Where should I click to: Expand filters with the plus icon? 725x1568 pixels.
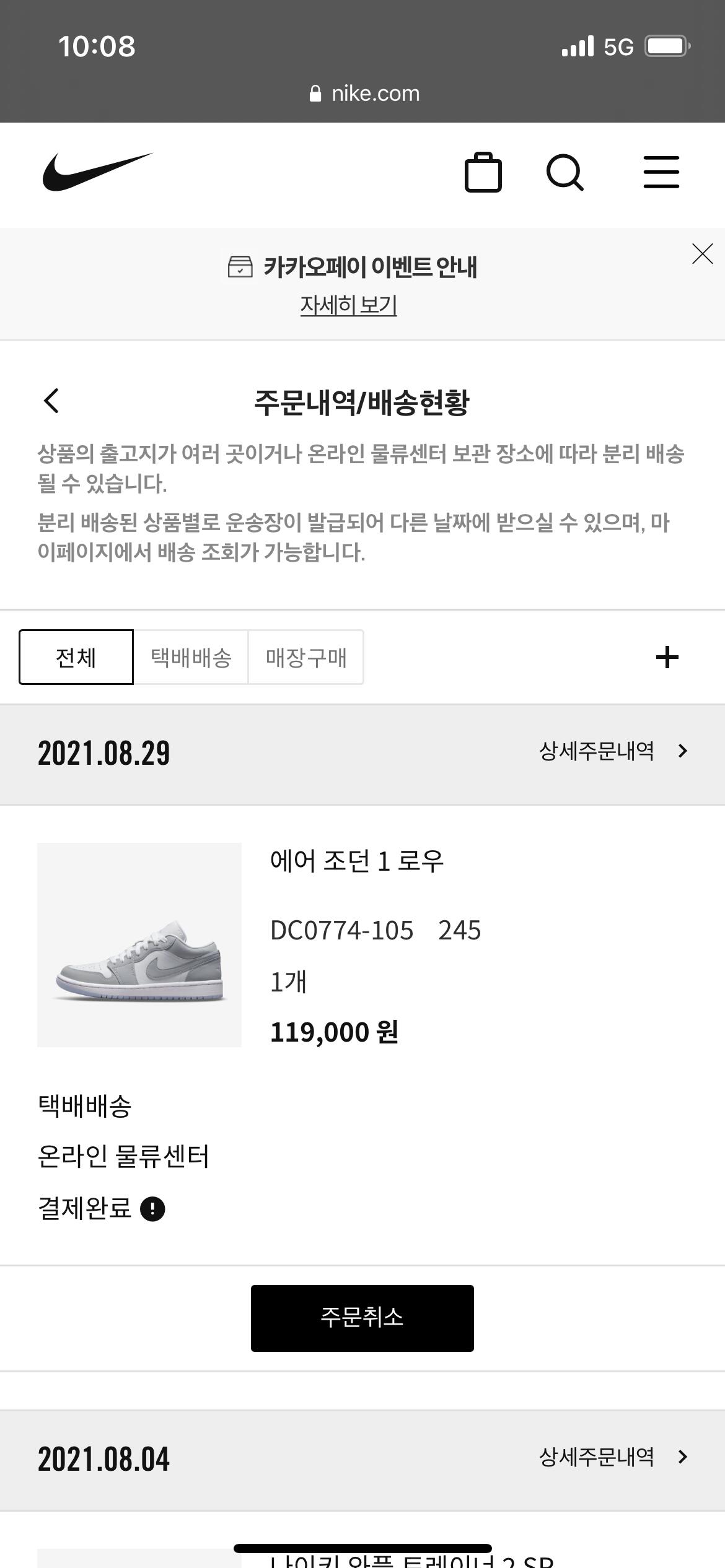tap(667, 657)
